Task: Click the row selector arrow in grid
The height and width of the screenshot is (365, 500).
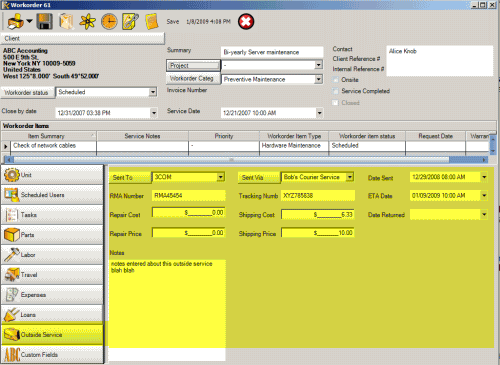Action: [x=6, y=146]
